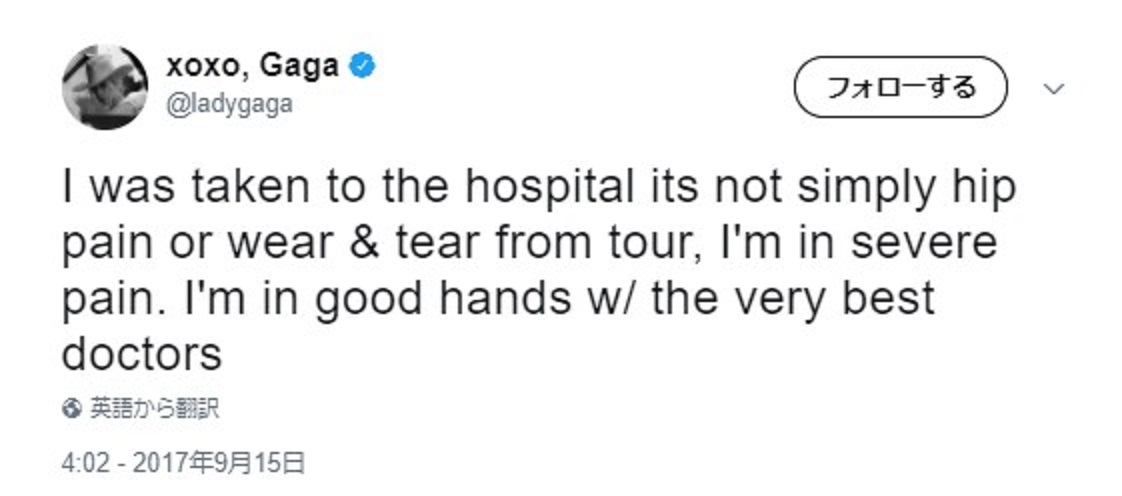
Task: Click the 4:02 tweet time
Action: point(82,463)
